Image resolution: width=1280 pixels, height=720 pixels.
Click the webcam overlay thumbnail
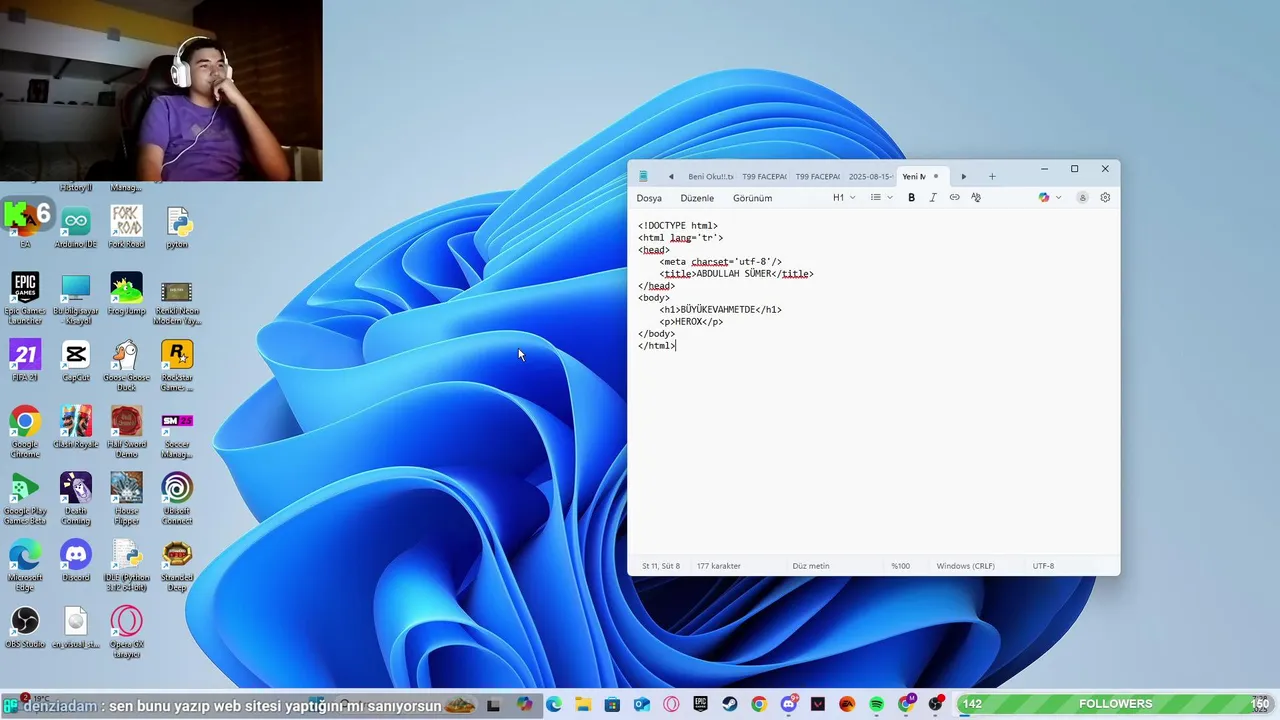pyautogui.click(x=161, y=90)
